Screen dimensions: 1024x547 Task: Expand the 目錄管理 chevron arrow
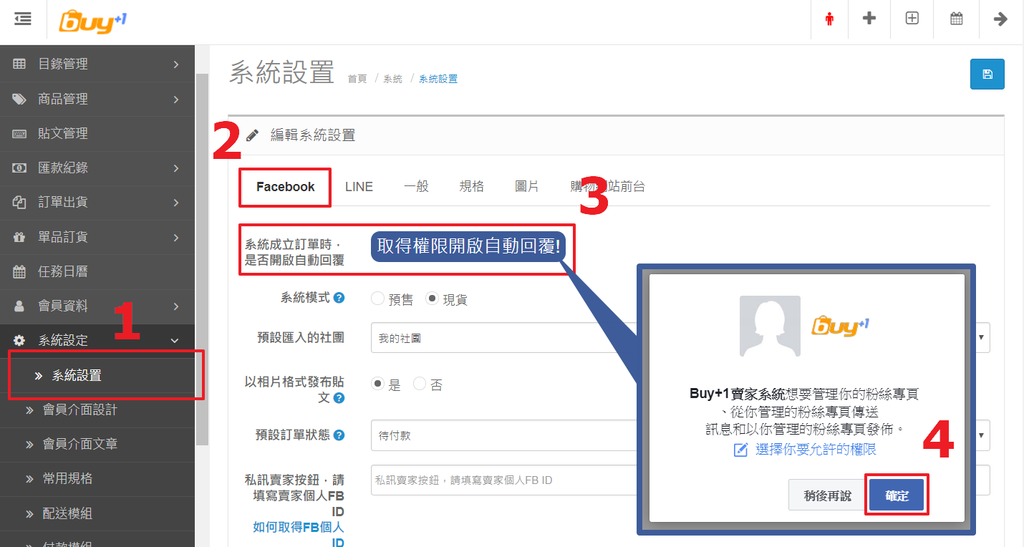point(176,64)
